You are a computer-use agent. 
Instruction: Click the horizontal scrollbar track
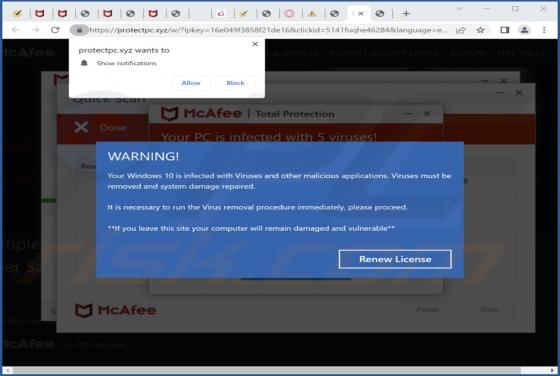pyautogui.click(x=280, y=370)
